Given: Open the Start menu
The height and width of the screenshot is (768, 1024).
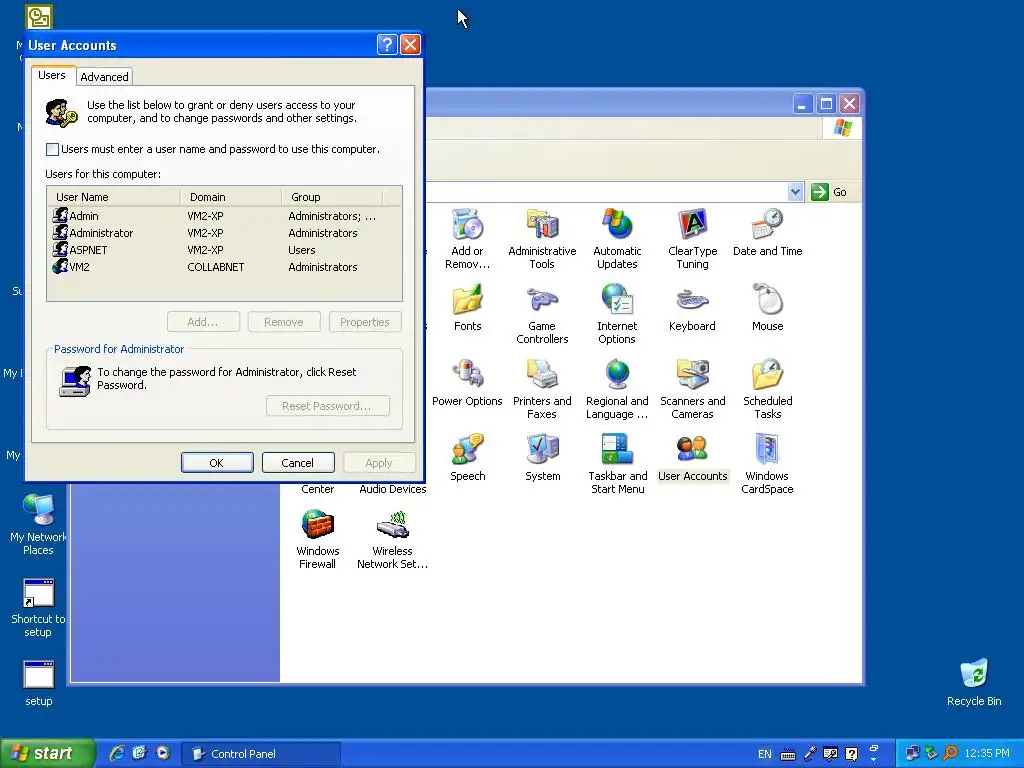Looking at the screenshot, I should [x=47, y=753].
